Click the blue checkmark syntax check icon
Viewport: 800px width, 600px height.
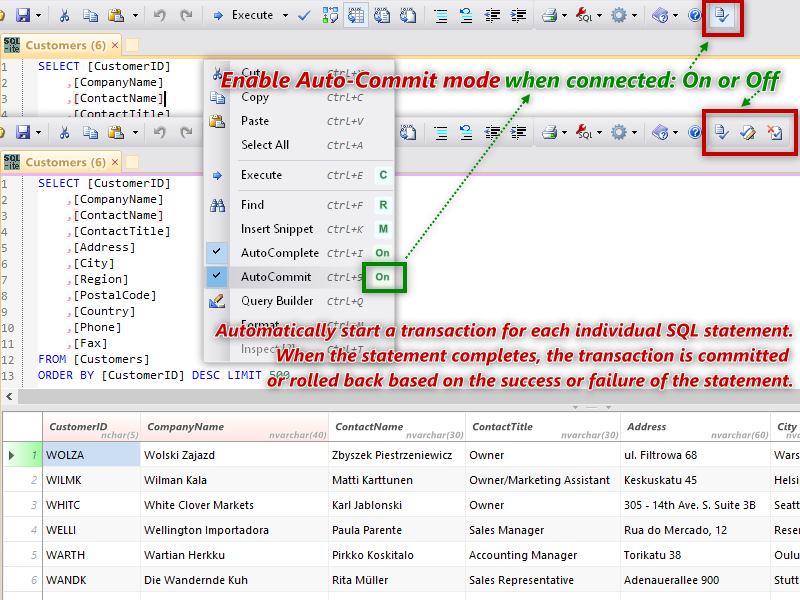coord(304,15)
